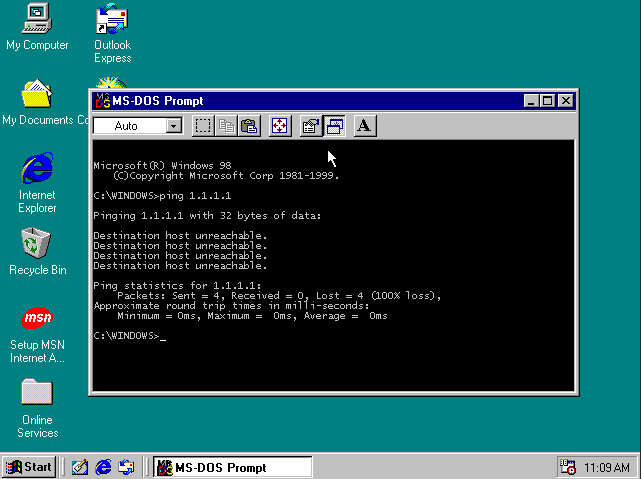Image resolution: width=641 pixels, height=479 pixels.
Task: Click Show Desktop in Quick Launch
Action: click(x=80, y=467)
